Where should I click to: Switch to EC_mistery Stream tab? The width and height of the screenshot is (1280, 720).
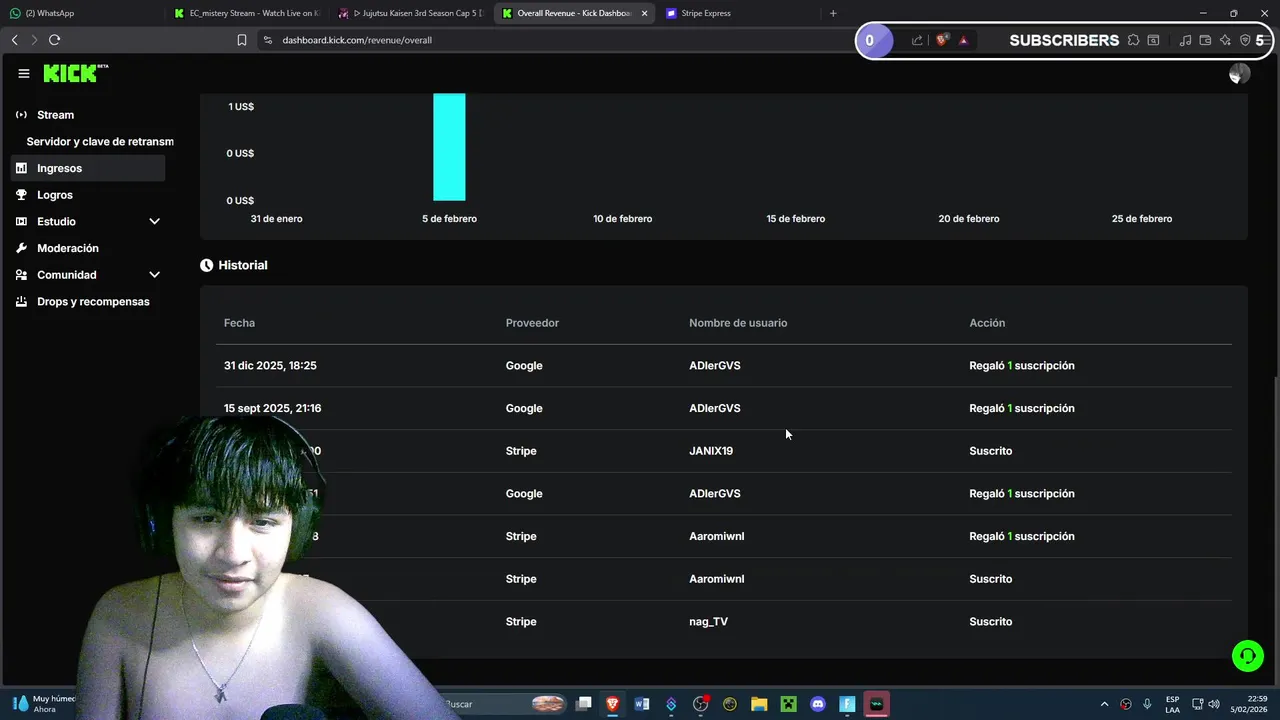point(247,13)
